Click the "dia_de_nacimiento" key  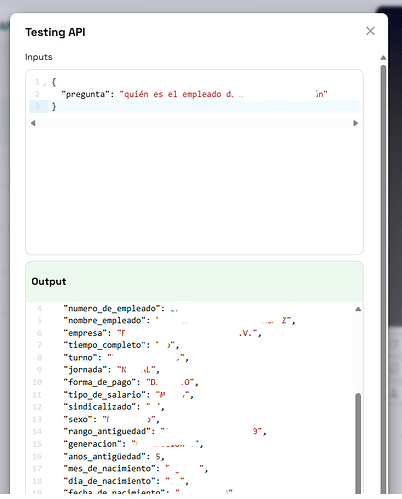(x=110, y=481)
